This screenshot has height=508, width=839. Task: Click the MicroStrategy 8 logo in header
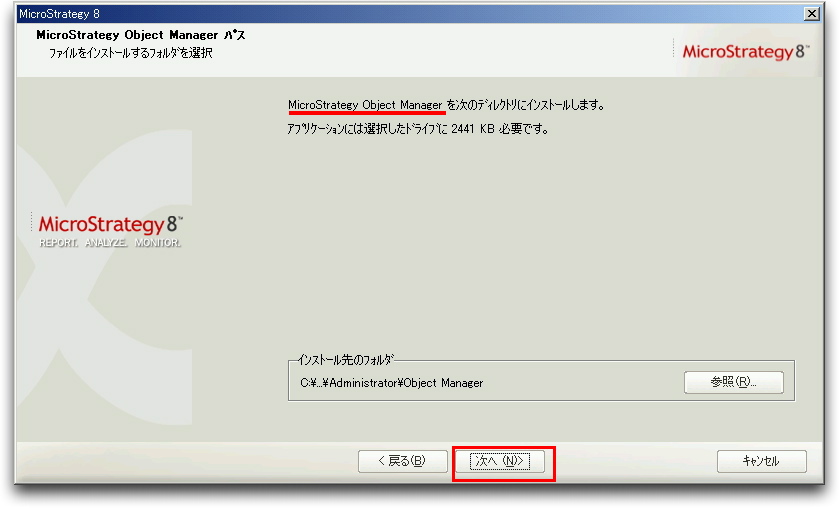(x=745, y=51)
